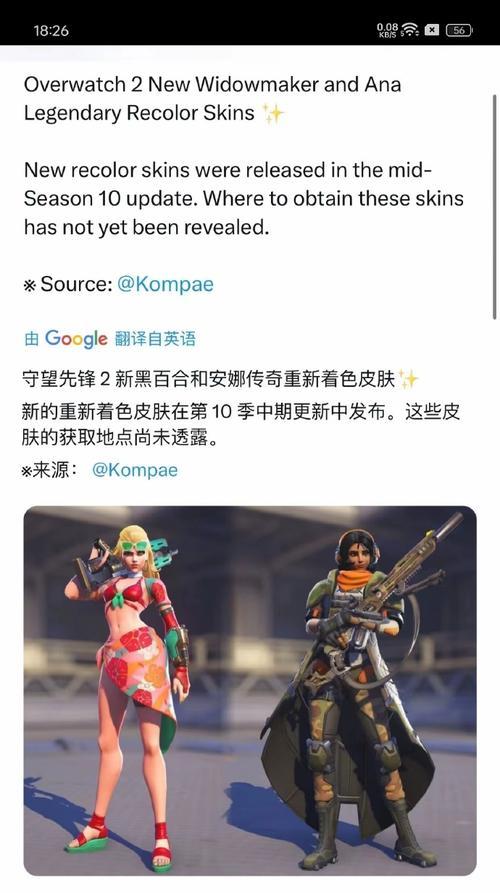Tap the Google logo in translation attribution

pos(76,339)
